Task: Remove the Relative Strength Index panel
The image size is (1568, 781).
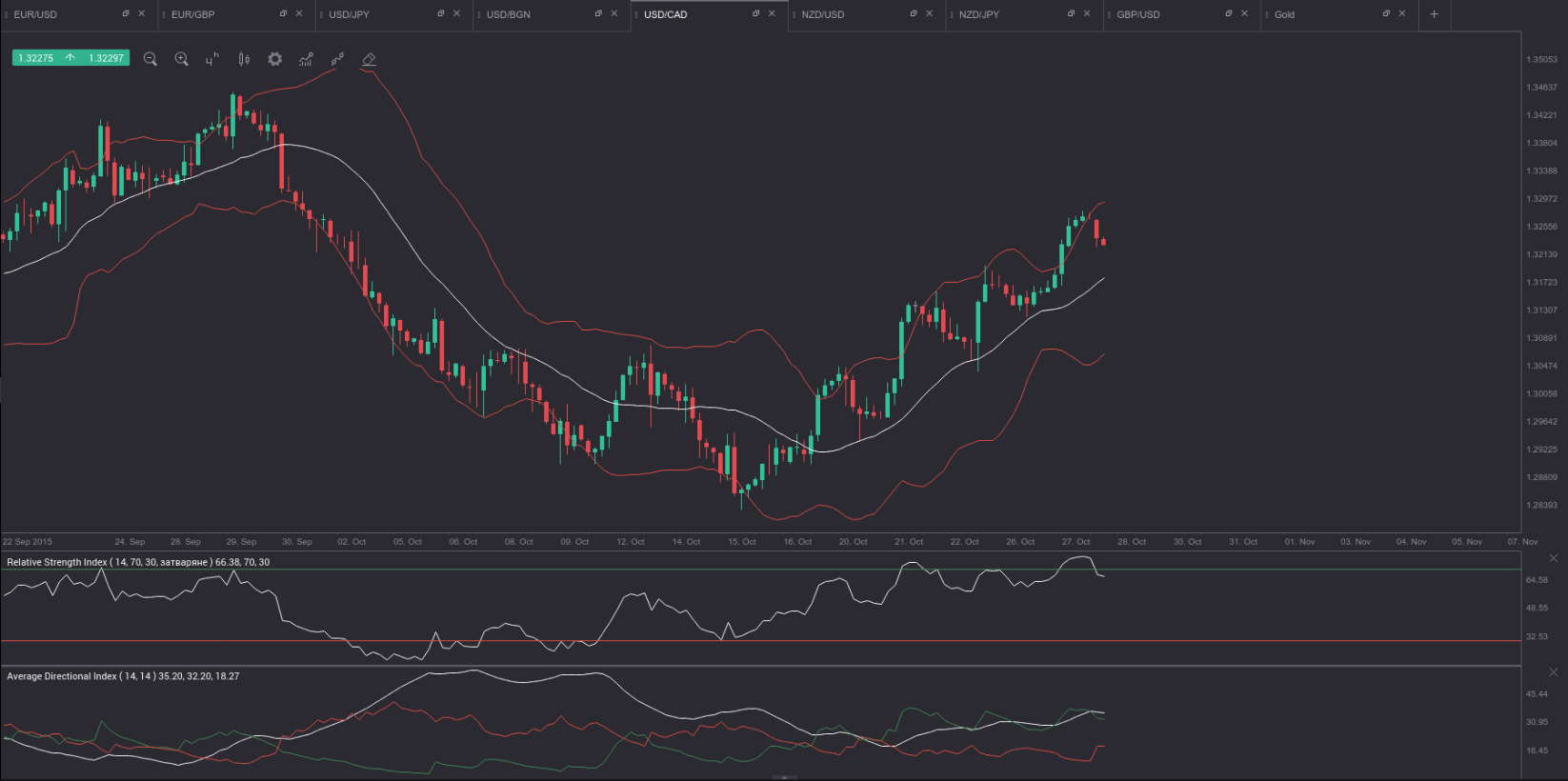Action: [1554, 558]
